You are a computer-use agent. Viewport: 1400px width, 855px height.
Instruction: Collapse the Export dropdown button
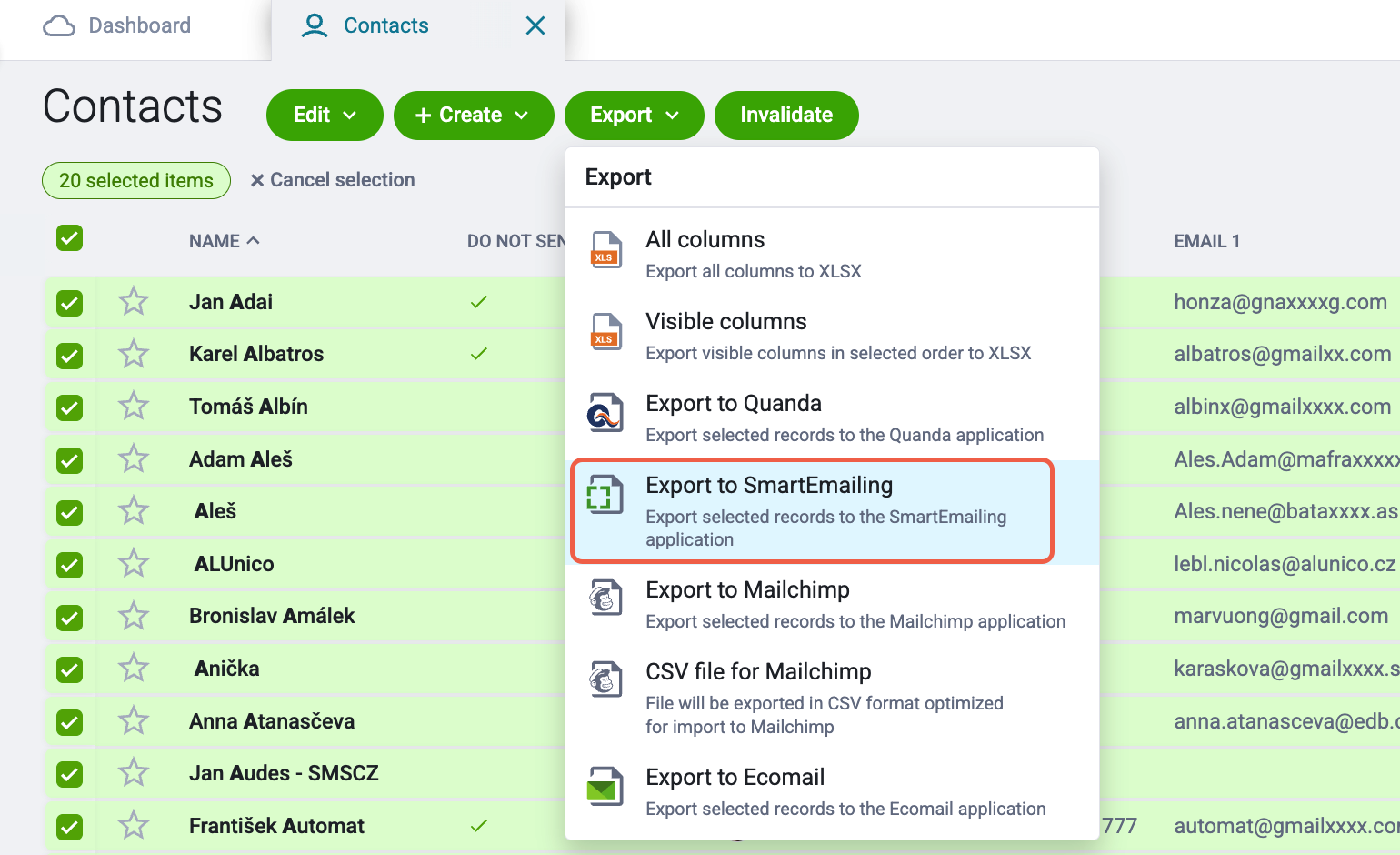point(635,115)
